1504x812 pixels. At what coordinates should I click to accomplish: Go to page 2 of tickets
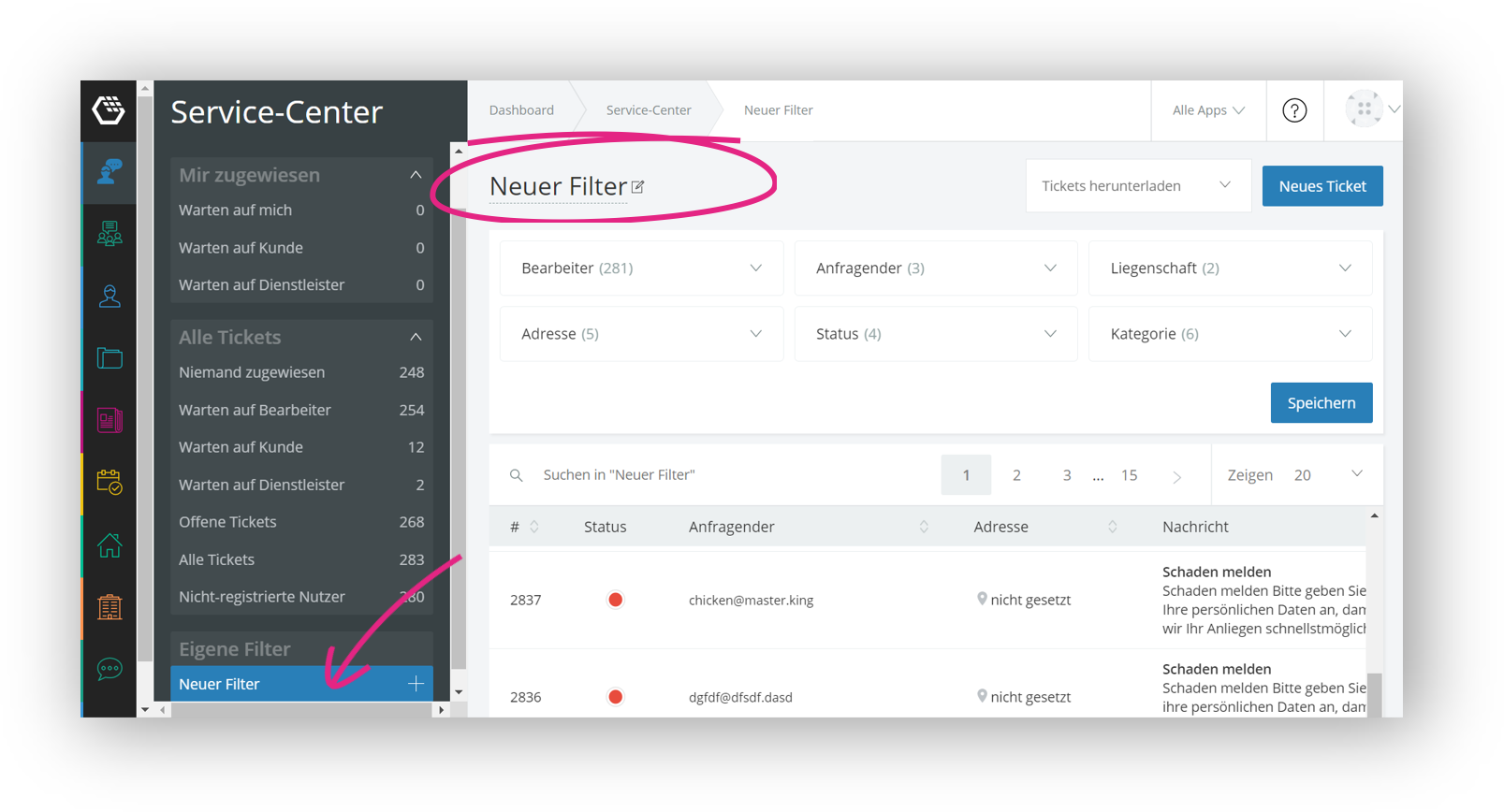(x=1016, y=475)
